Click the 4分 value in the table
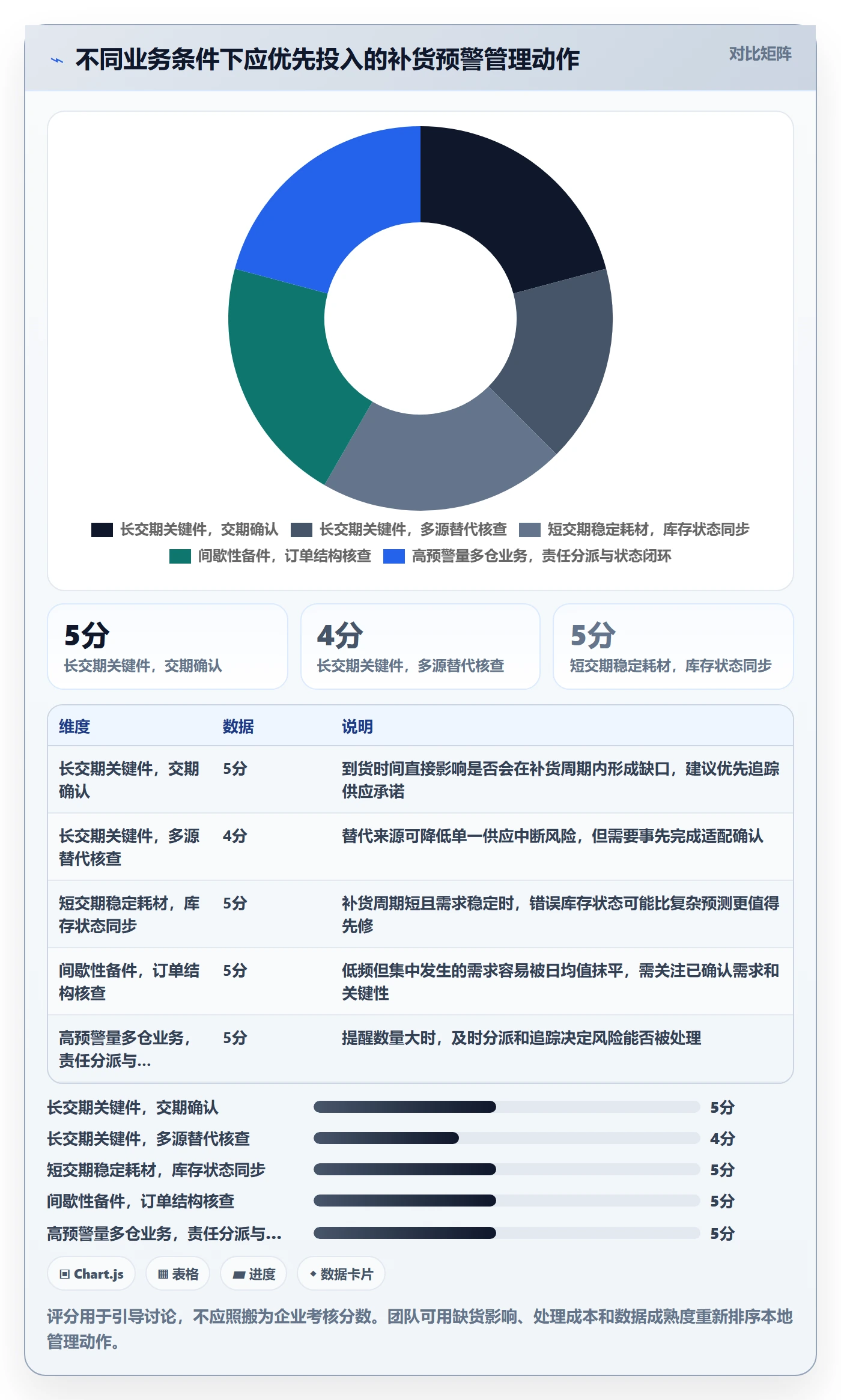The height and width of the screenshot is (1400, 841). [235, 836]
